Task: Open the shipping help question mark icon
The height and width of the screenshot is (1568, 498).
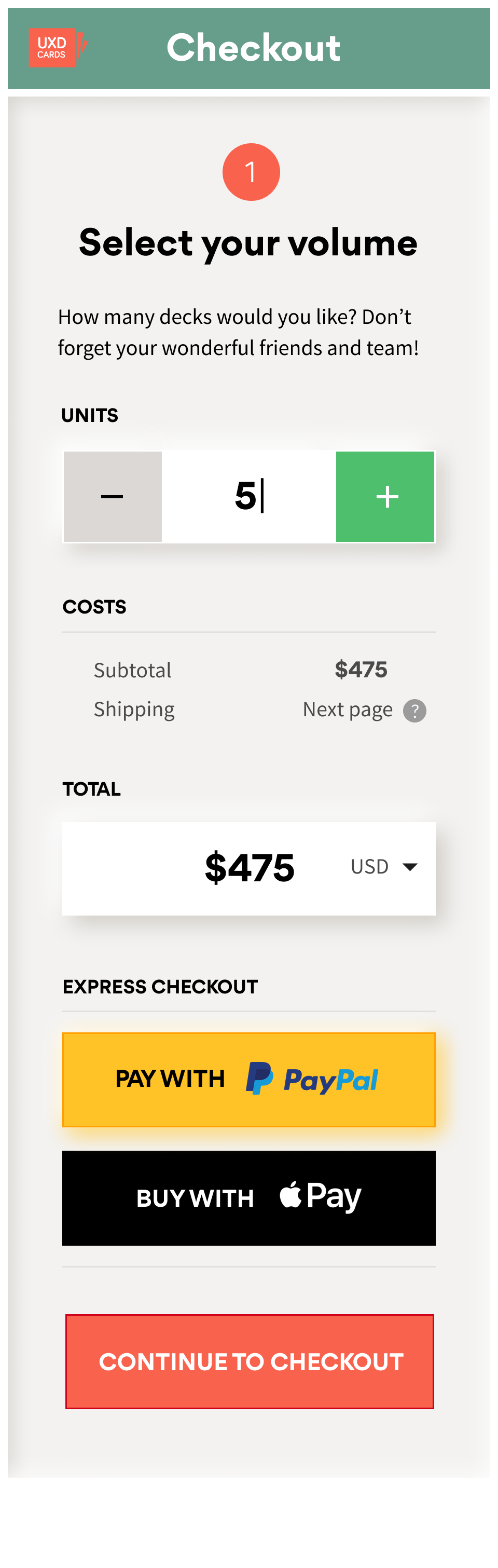Action: tap(416, 710)
